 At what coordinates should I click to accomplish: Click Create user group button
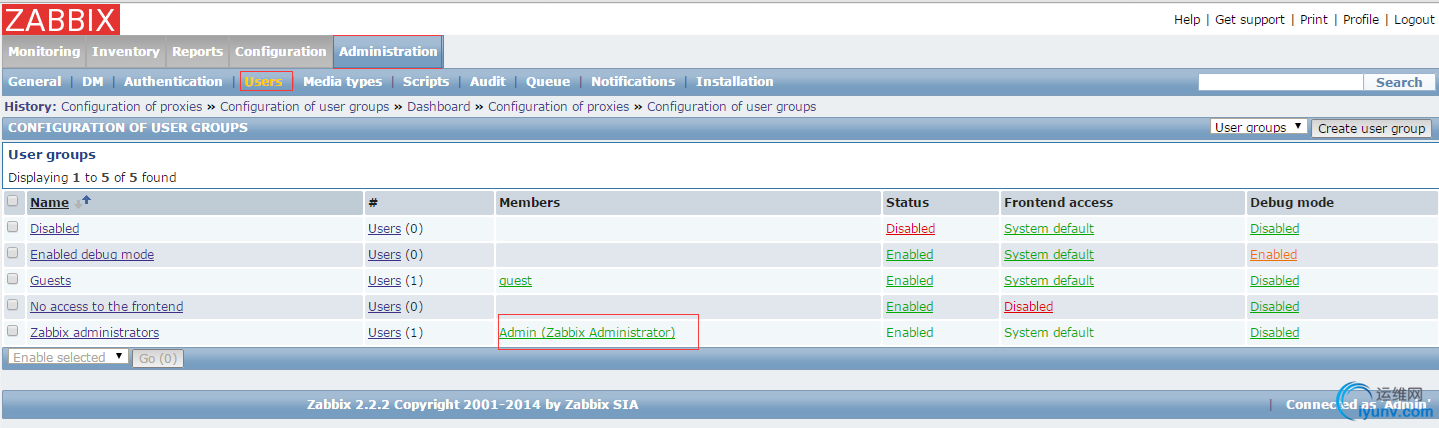(x=1371, y=128)
